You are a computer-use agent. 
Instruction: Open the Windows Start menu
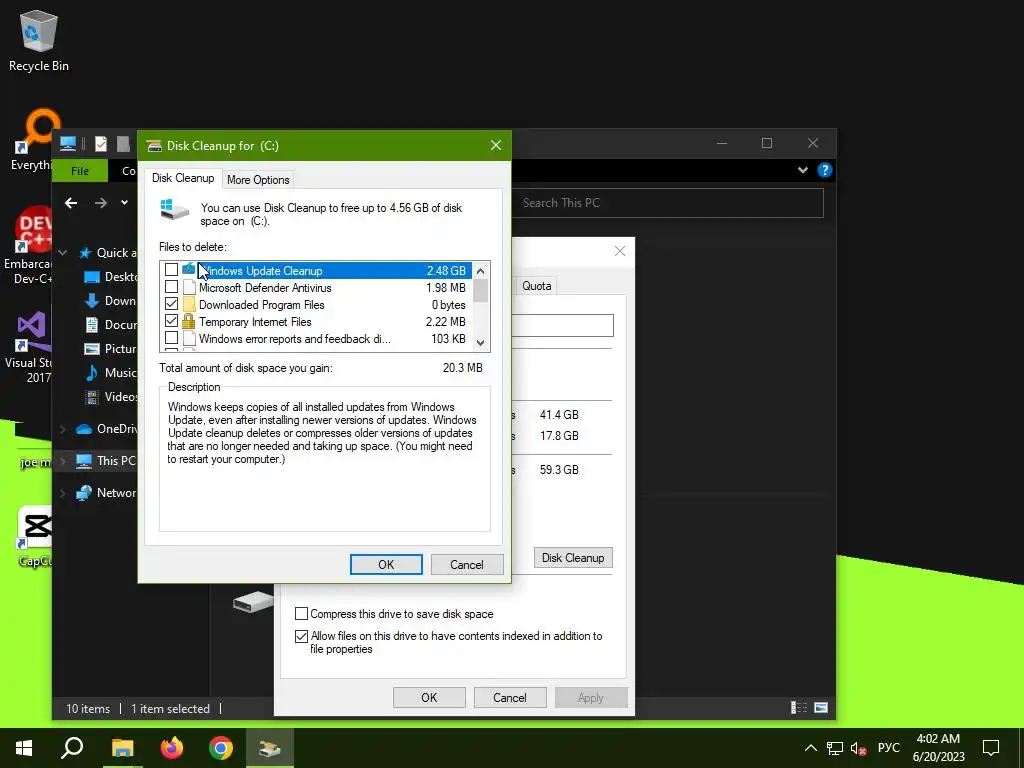pos(24,748)
